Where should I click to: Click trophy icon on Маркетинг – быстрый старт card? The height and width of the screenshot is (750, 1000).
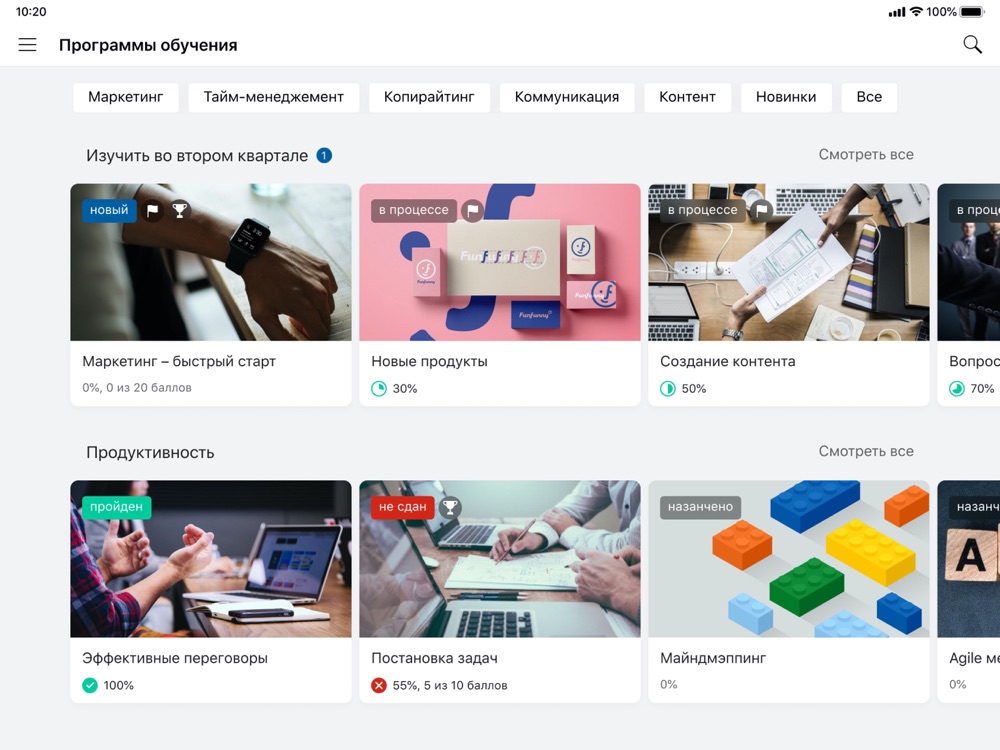(x=180, y=210)
